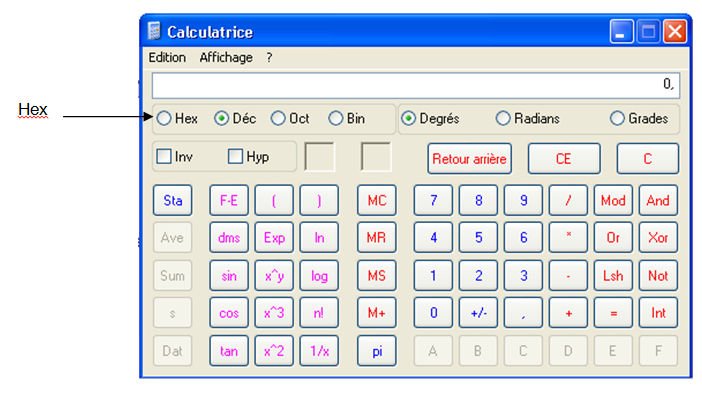Click digit 3 key

coord(523,275)
